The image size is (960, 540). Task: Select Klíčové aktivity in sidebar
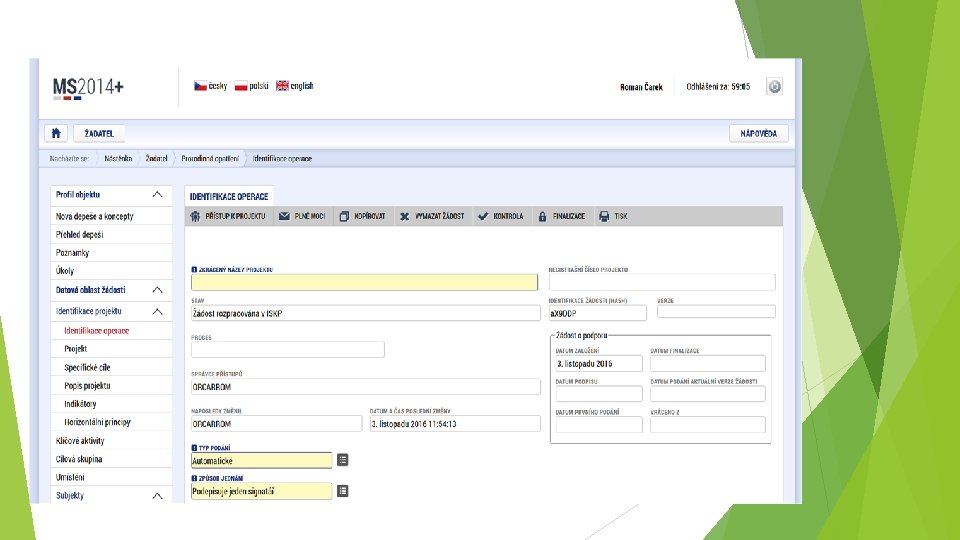pos(80,441)
